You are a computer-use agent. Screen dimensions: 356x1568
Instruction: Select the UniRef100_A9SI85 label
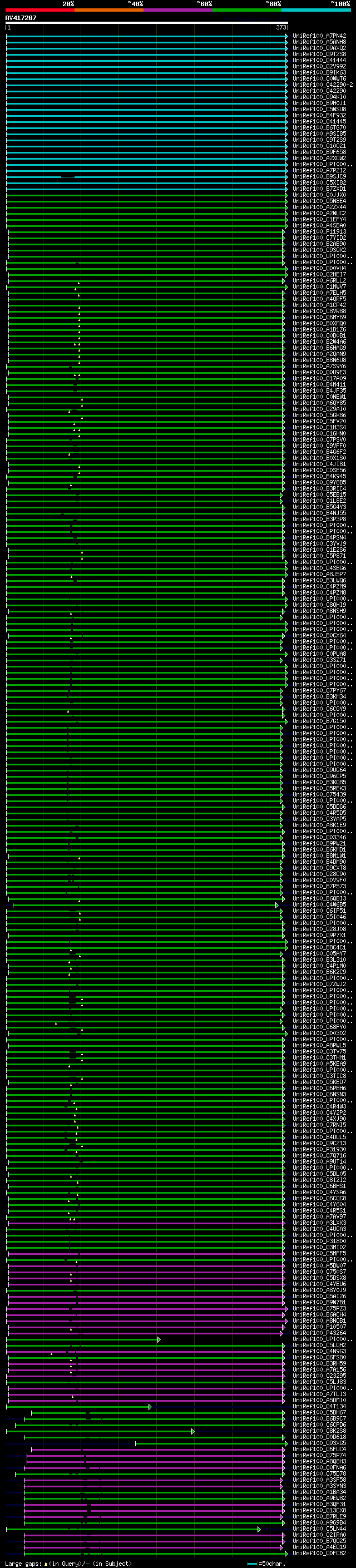319,134
